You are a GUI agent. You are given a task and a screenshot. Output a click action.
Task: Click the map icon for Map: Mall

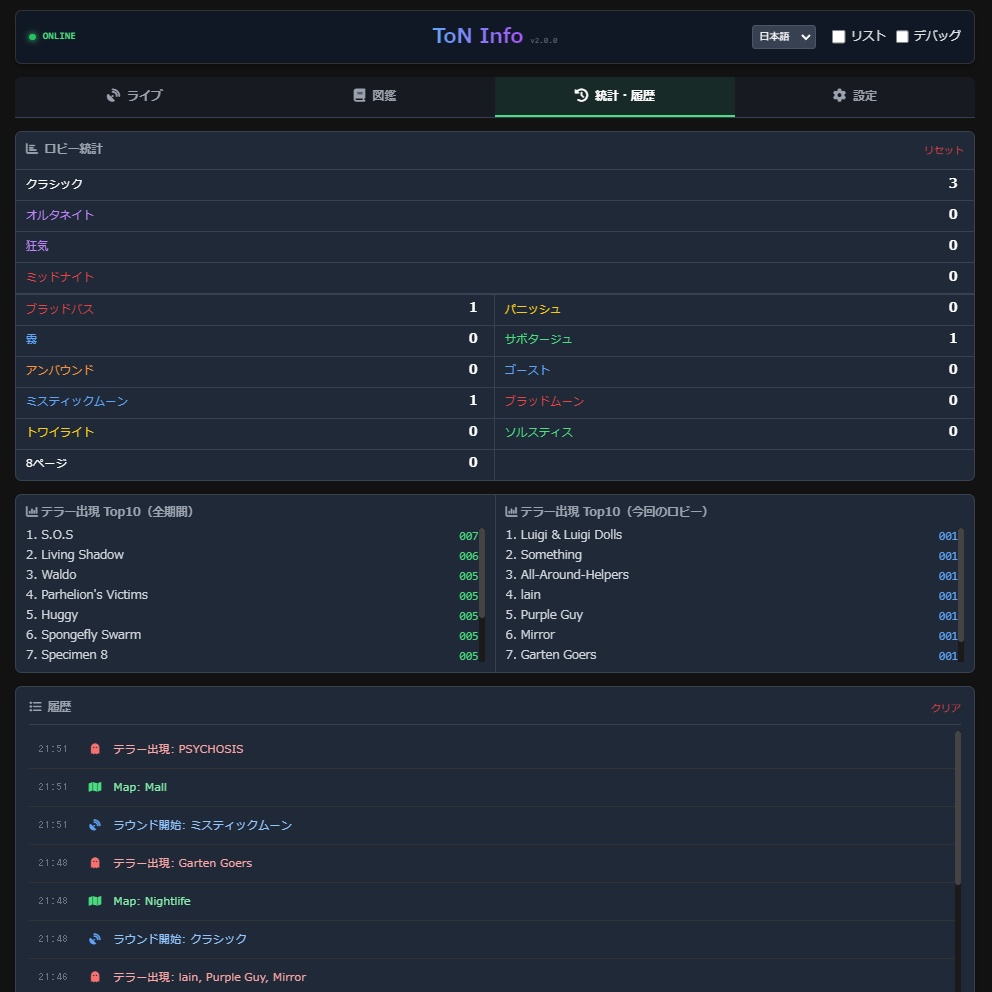tap(95, 787)
